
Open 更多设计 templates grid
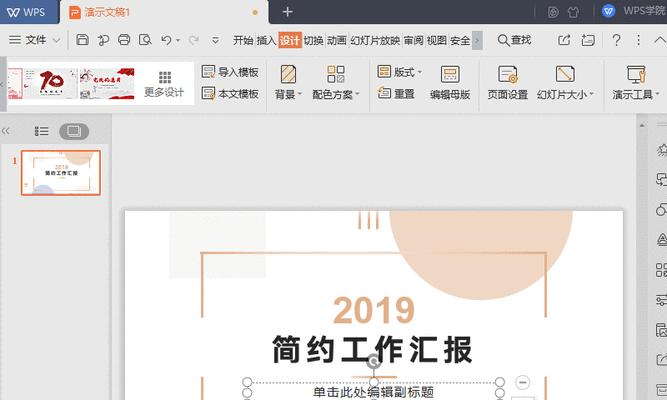click(164, 84)
